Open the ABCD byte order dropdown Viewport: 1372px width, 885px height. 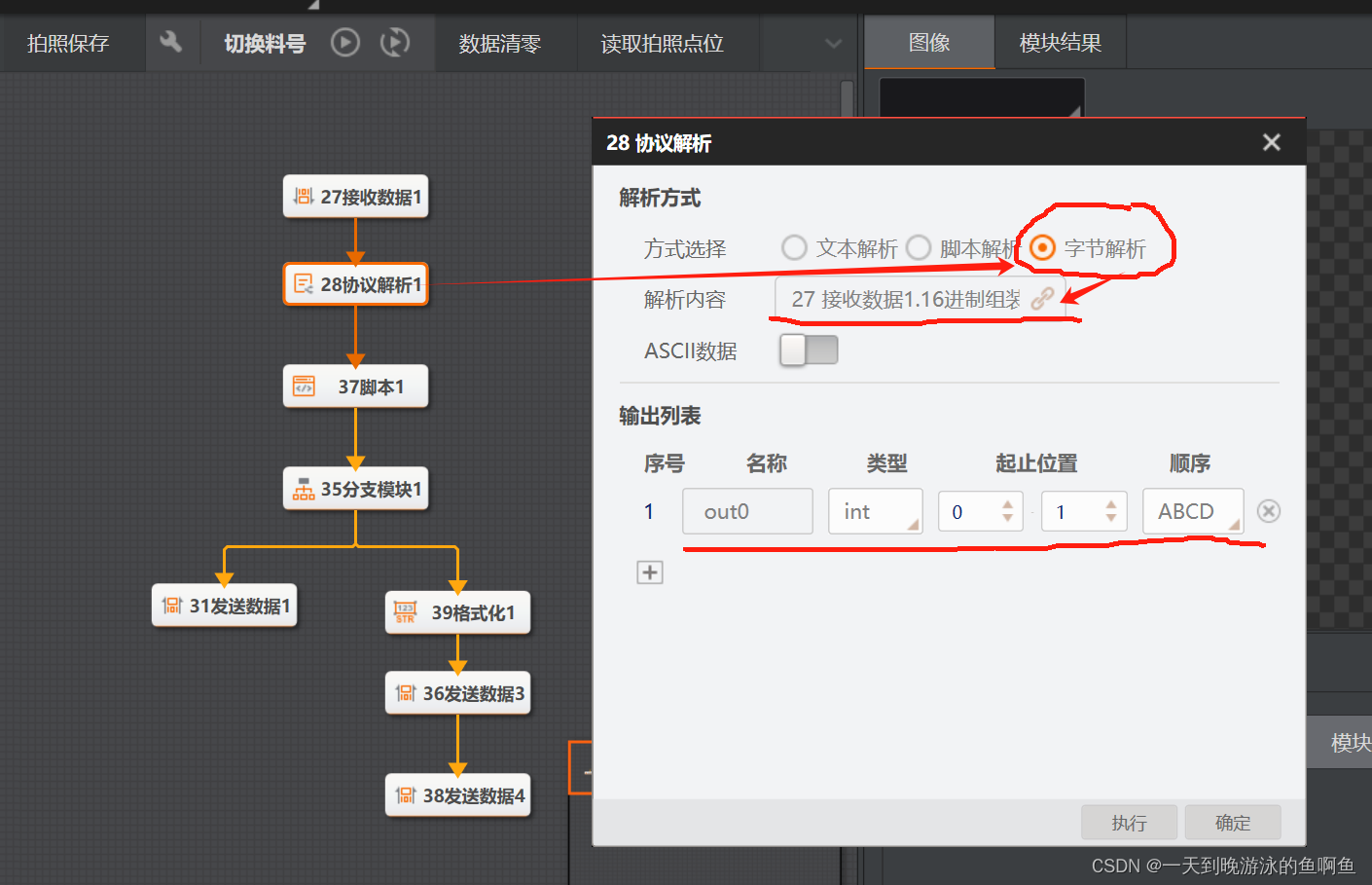click(x=1193, y=511)
